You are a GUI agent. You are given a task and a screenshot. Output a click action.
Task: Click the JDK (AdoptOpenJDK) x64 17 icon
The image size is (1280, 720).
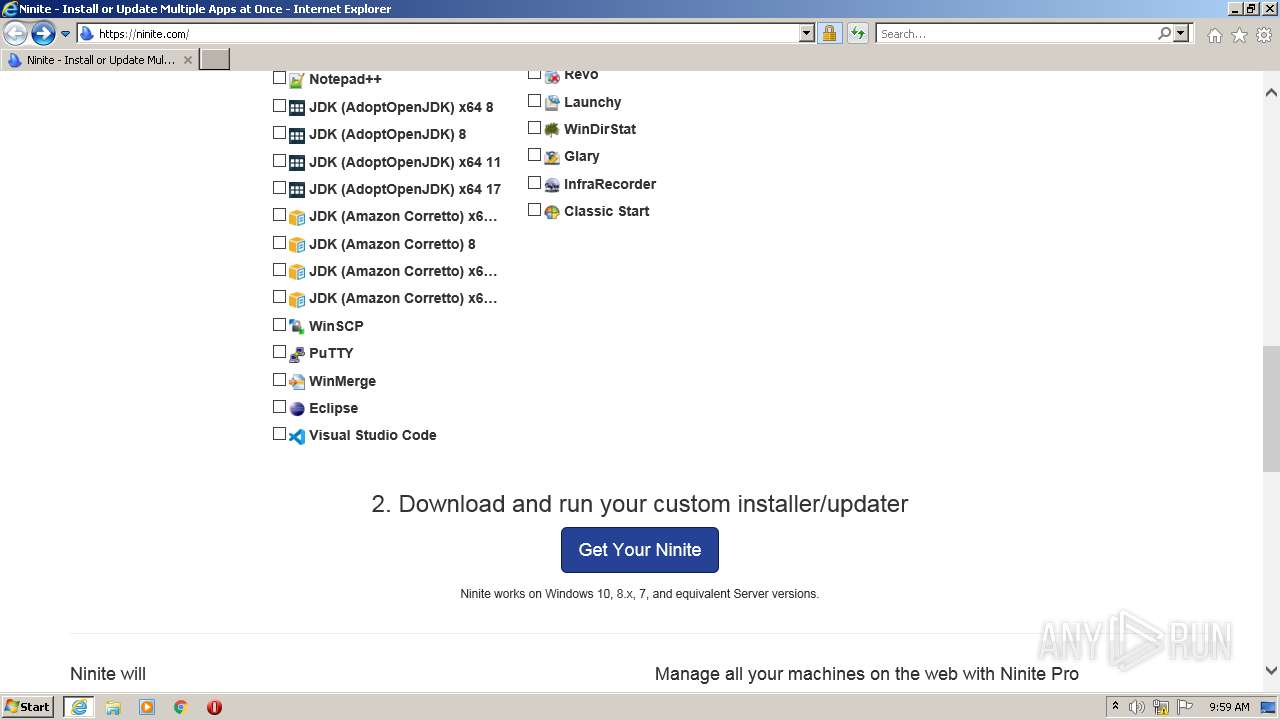coord(296,190)
